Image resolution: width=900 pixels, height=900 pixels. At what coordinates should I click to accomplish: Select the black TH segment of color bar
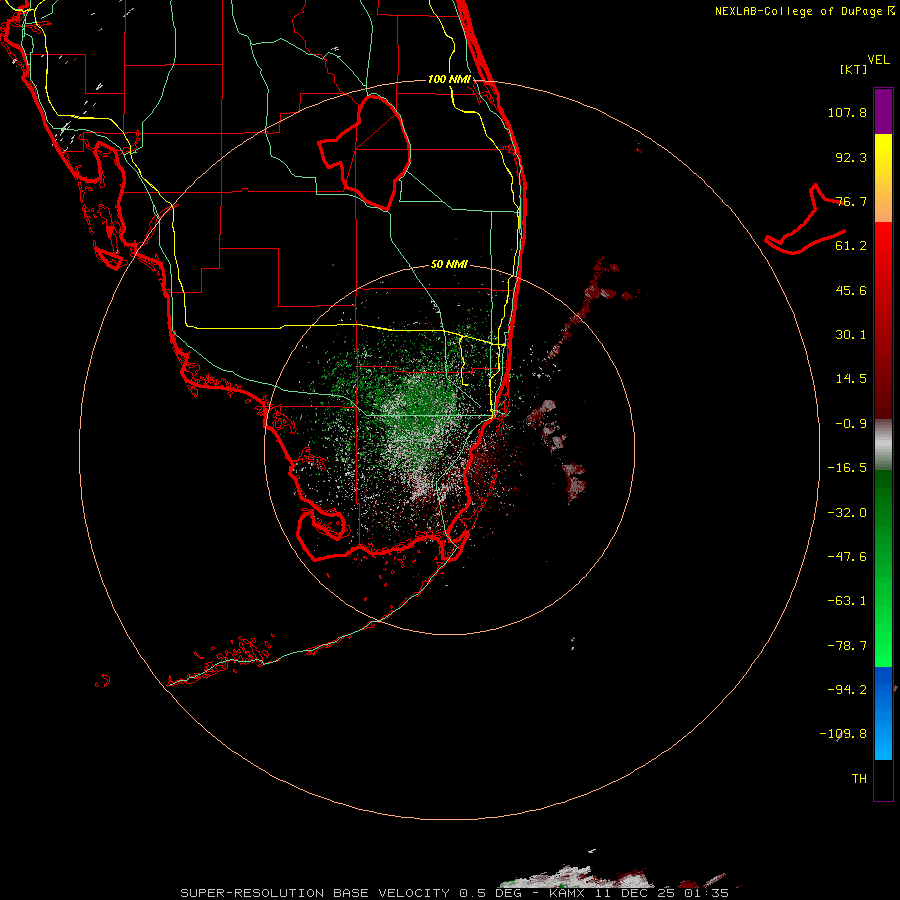(x=883, y=779)
